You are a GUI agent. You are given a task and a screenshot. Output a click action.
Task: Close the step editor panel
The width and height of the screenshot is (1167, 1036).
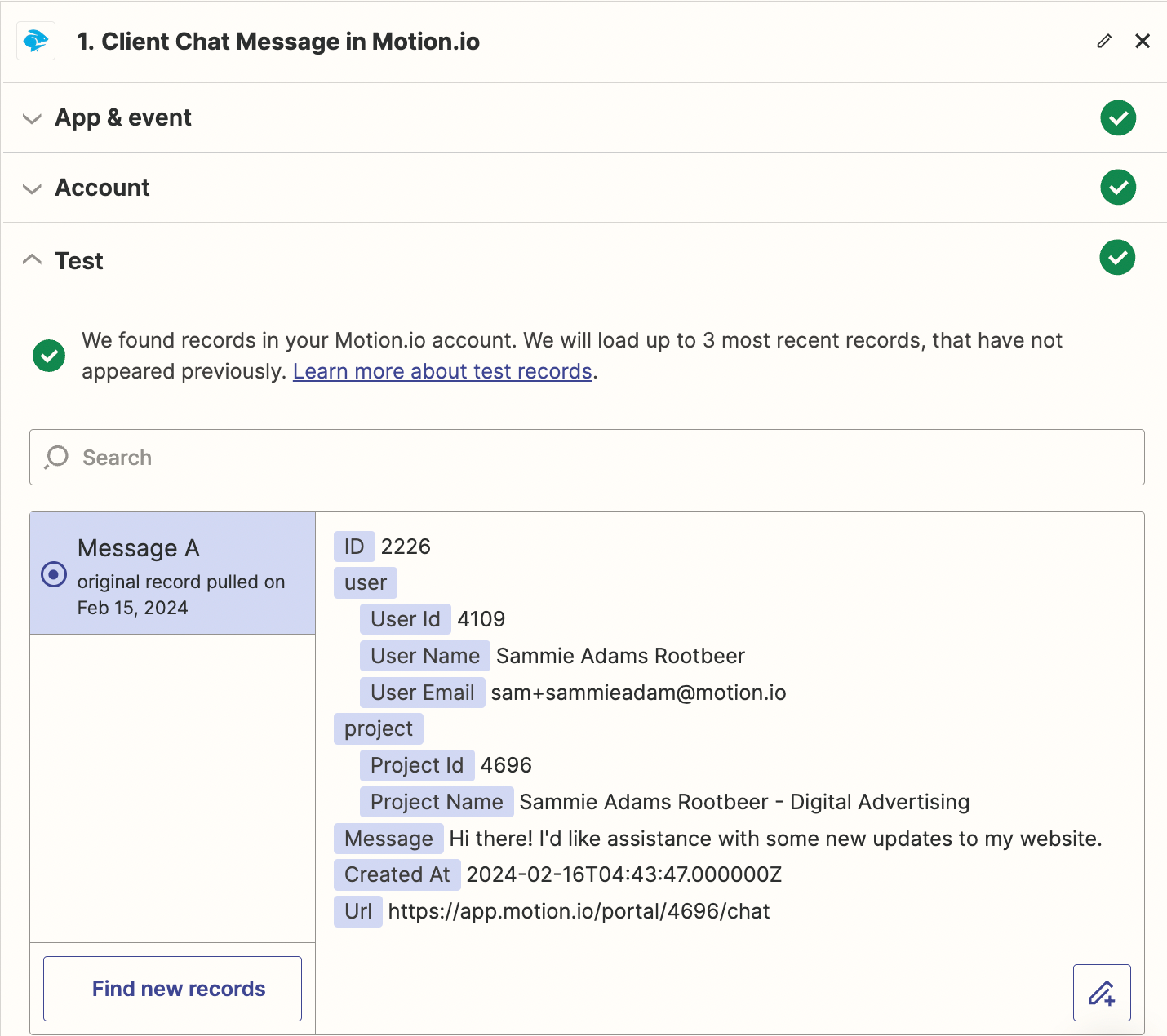(x=1143, y=41)
